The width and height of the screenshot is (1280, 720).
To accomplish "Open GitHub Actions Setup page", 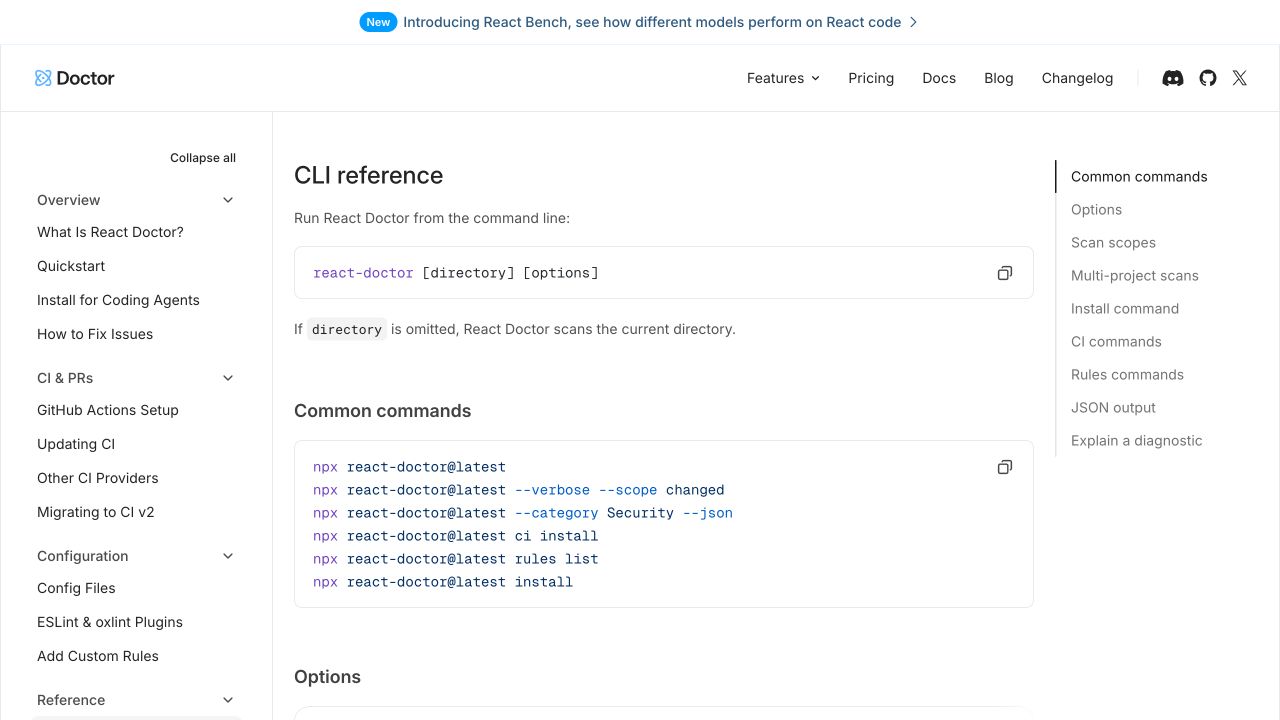I will point(108,410).
